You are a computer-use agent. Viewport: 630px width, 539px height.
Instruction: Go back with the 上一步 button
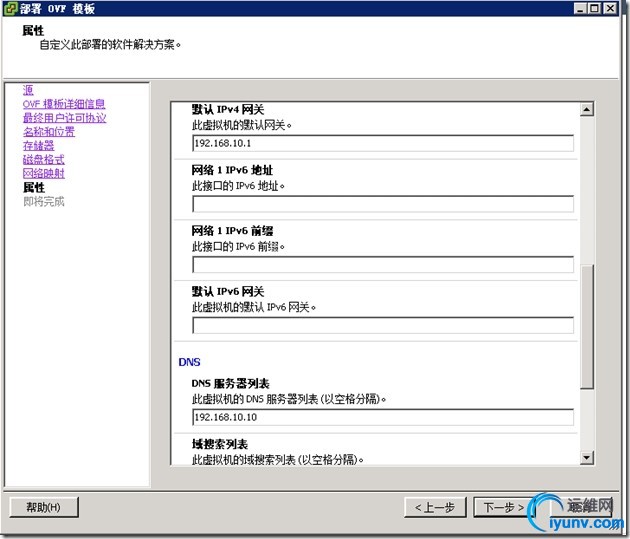tap(435, 507)
